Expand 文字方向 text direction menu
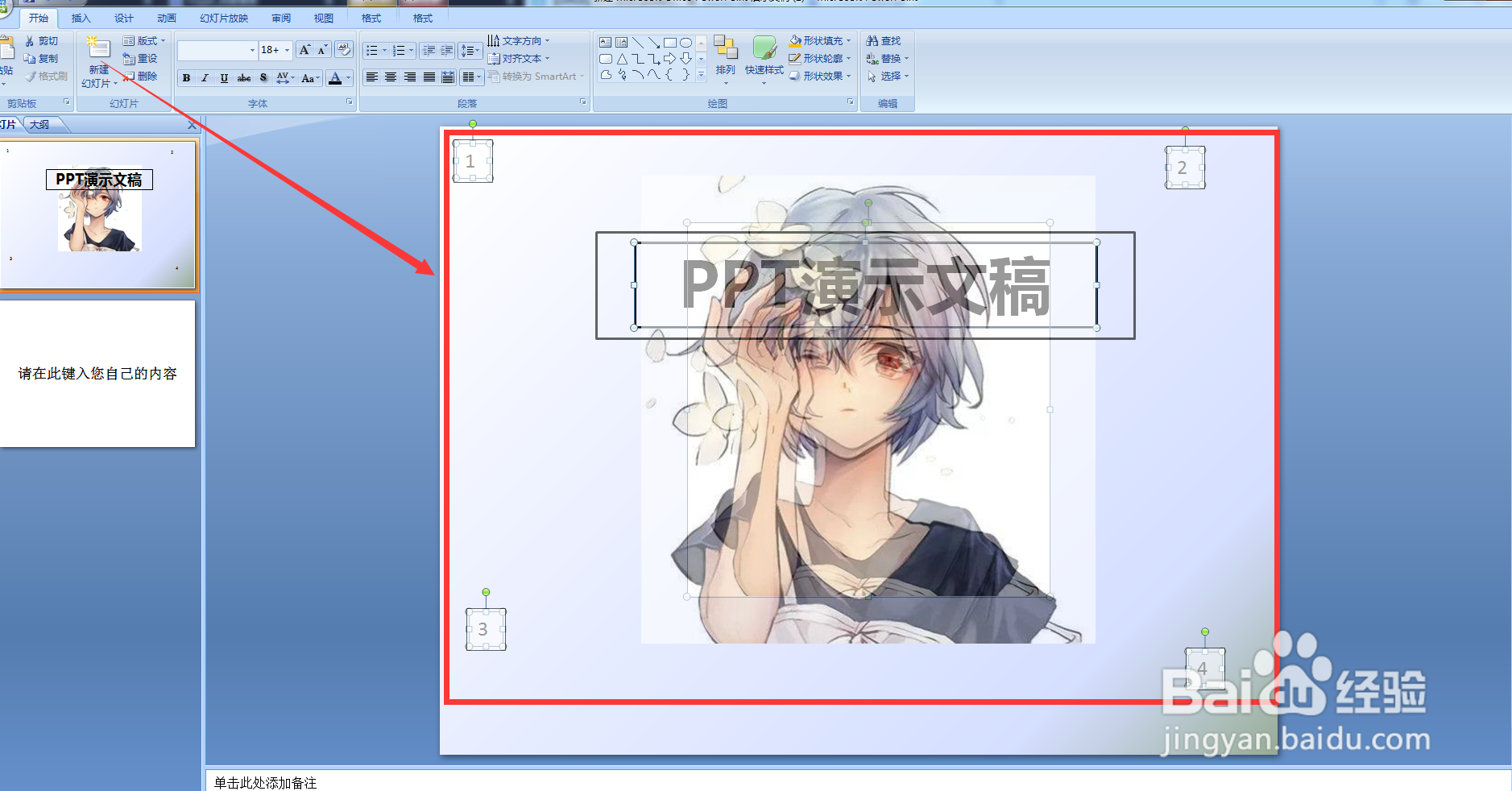This screenshot has height=791, width=1512. coord(519,41)
